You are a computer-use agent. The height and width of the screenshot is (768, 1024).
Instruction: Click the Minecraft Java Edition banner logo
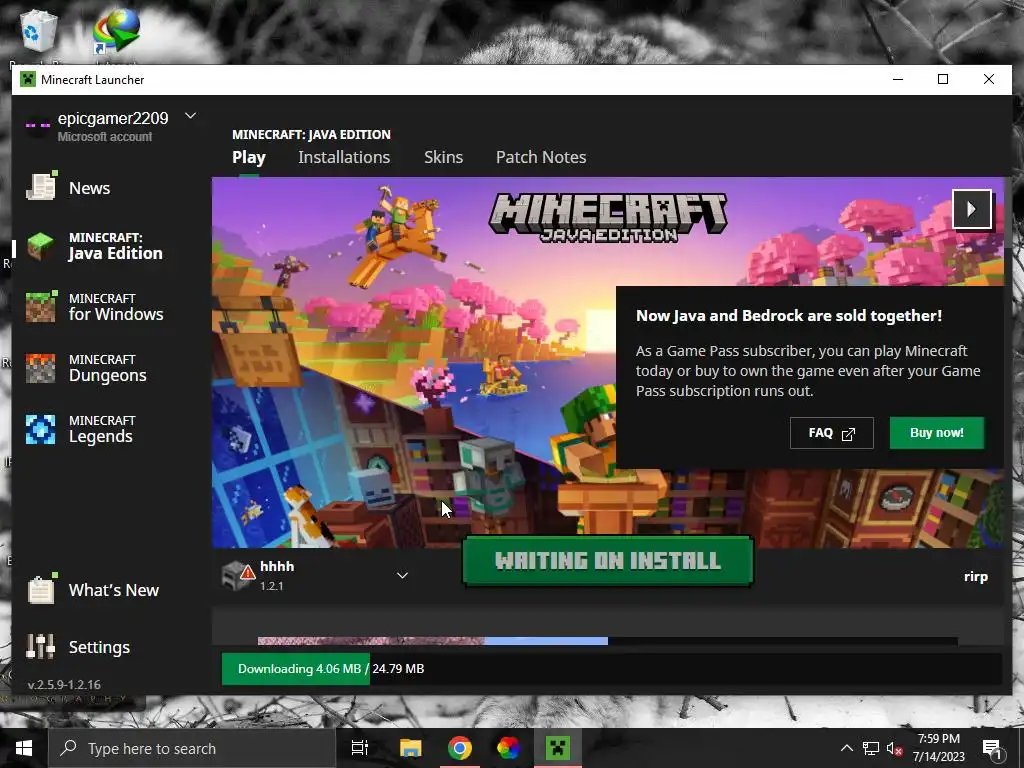pyautogui.click(x=607, y=217)
